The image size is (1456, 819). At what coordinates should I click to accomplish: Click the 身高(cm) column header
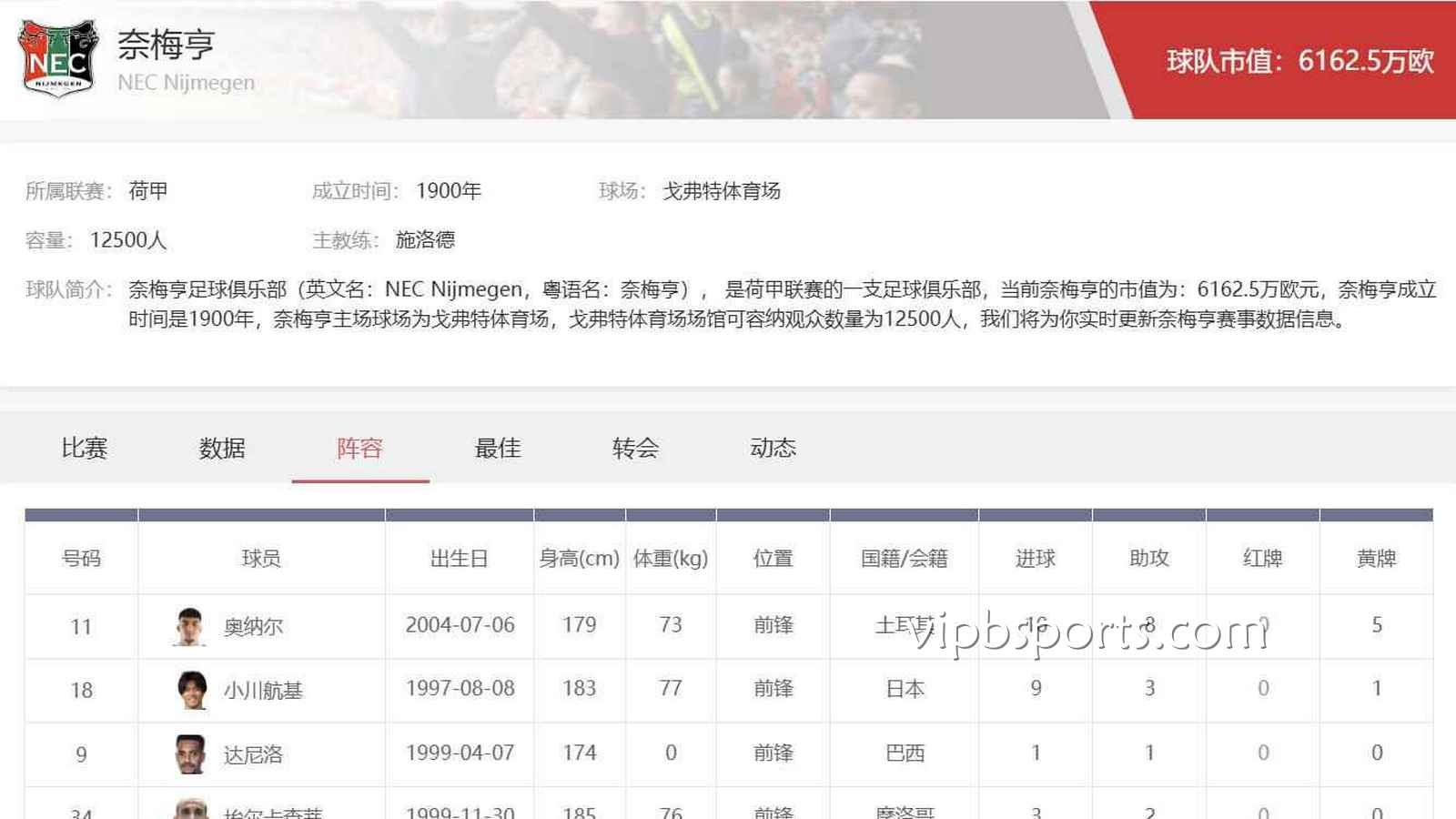pyautogui.click(x=579, y=558)
